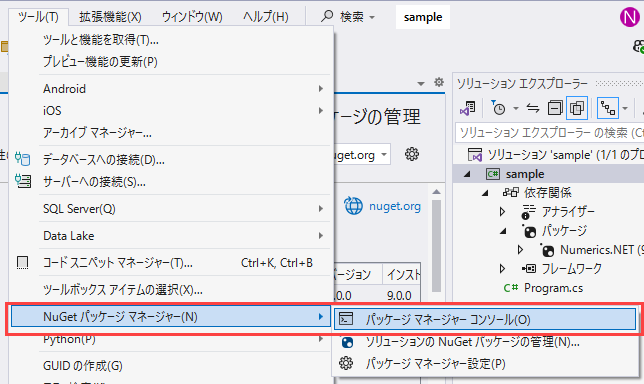Toggle Show All Files icon
The height and width of the screenshot is (384, 644).
pyautogui.click(x=577, y=108)
